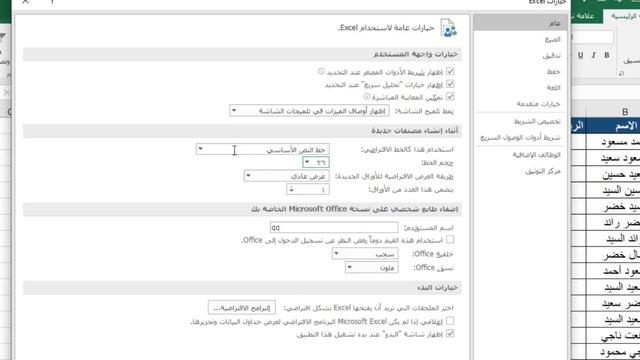640x360 pixels.
Task: Open the default font 'خط النص الأساسي' dropdown
Action: click(x=262, y=149)
